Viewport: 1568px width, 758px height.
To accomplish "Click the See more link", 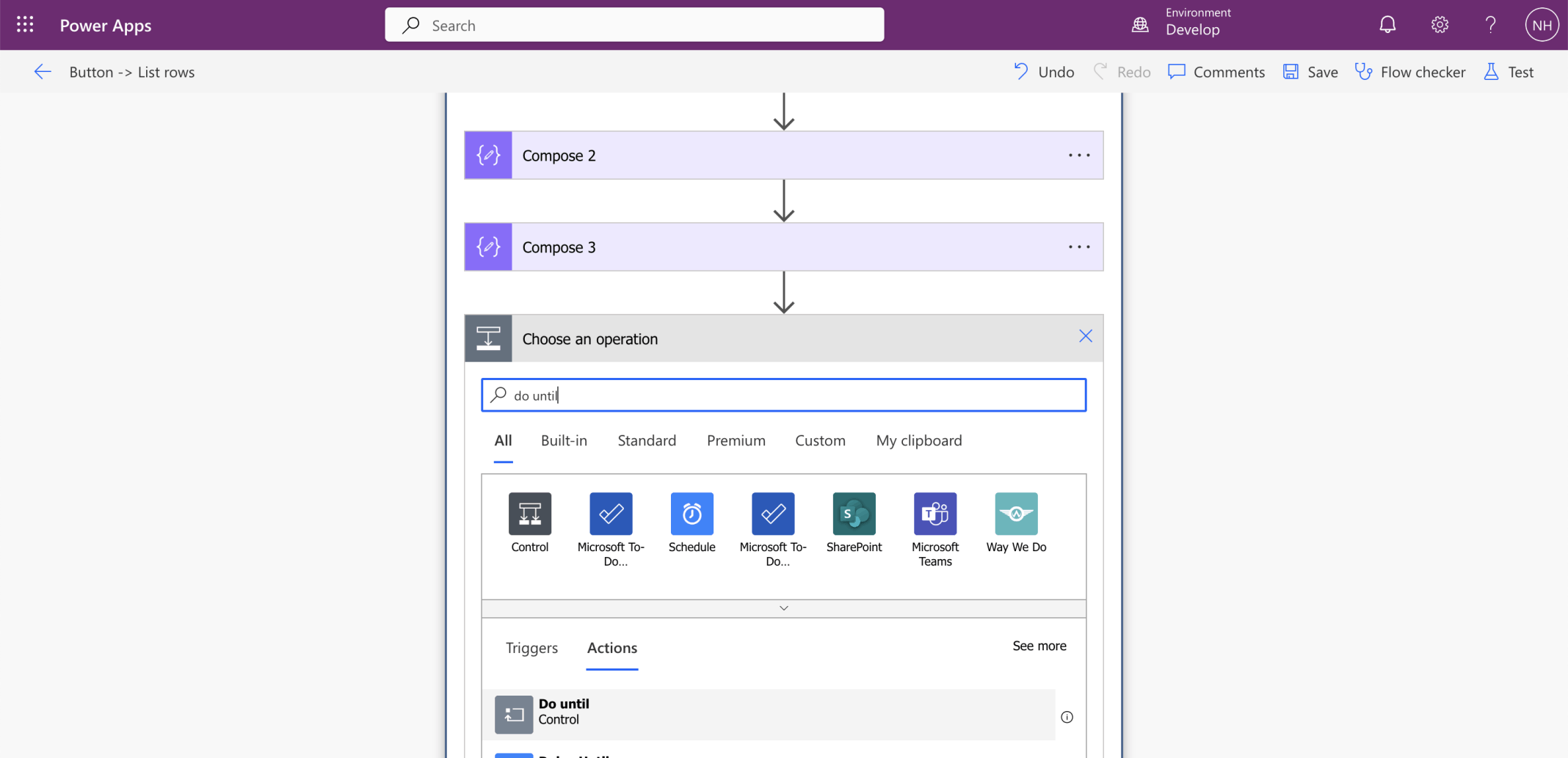I will (1039, 646).
